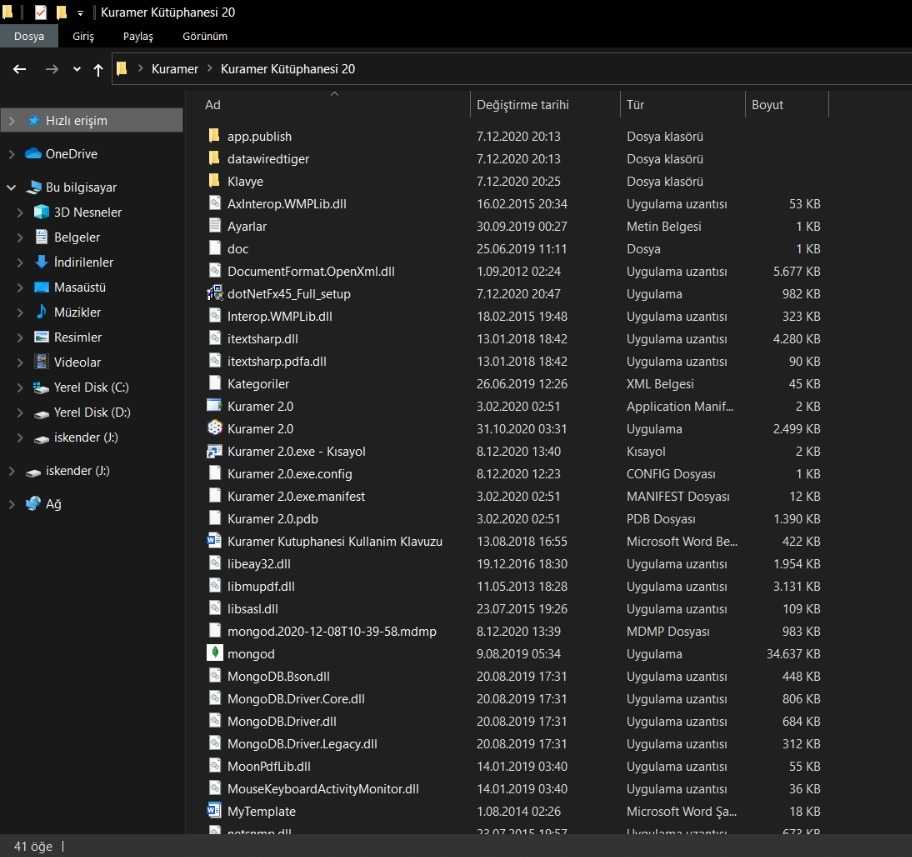Select the Kuramer 2.0.pdb file name
912x857 pixels.
point(272,519)
